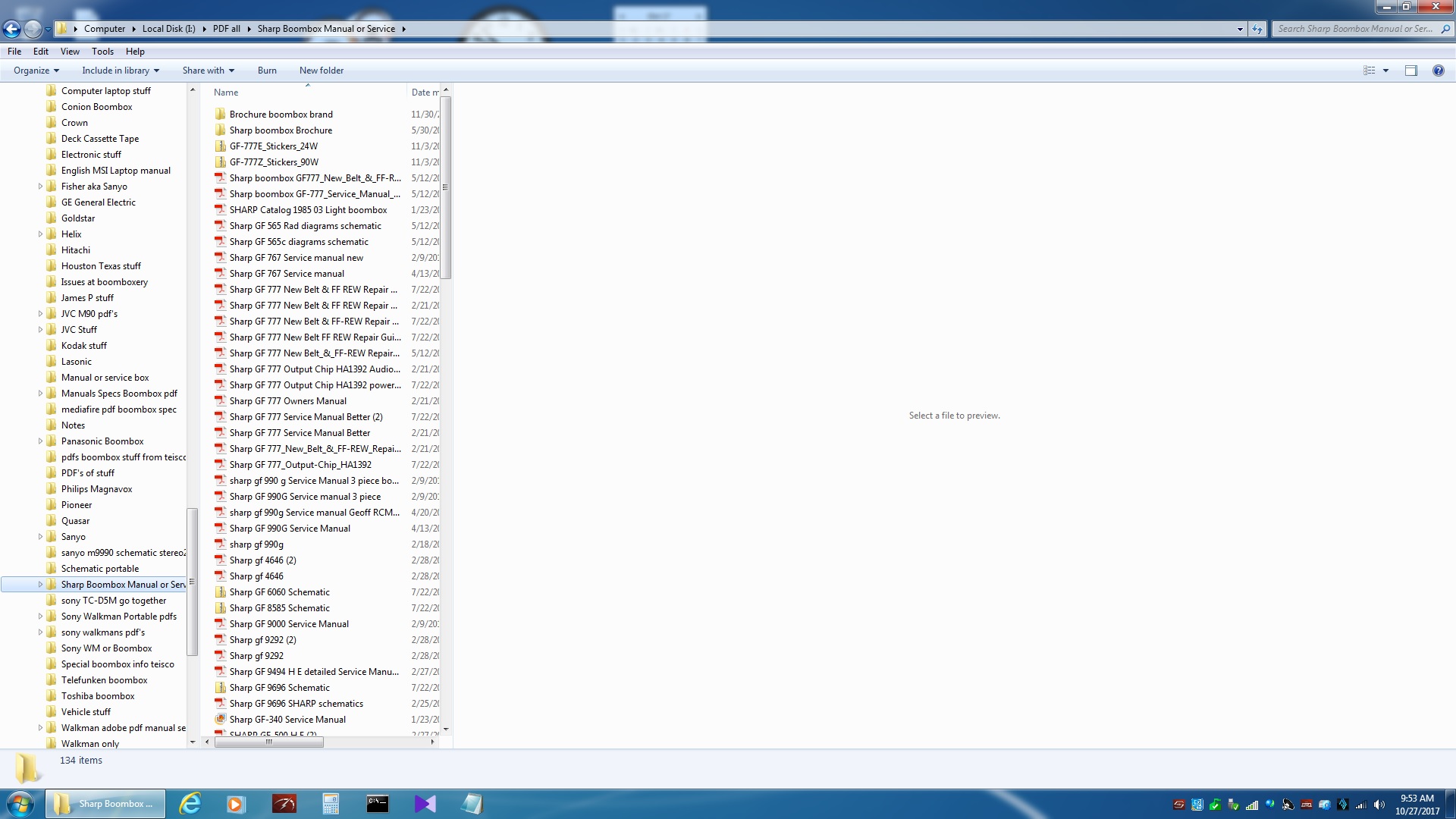Expand the Fisher aka Sanyo folder
The image size is (1456, 819).
pyautogui.click(x=40, y=187)
